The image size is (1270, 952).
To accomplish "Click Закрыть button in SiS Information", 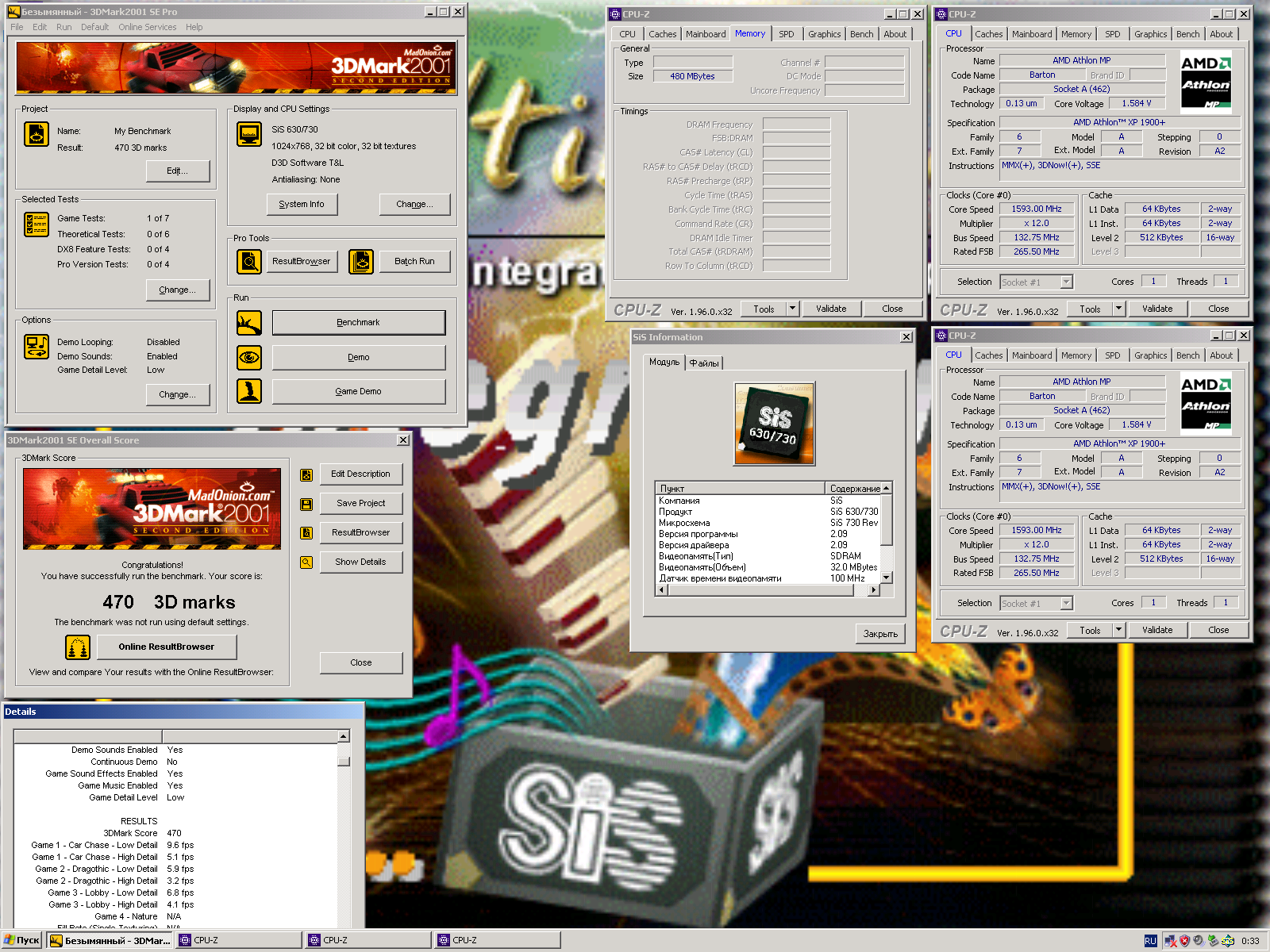I will coord(880,634).
